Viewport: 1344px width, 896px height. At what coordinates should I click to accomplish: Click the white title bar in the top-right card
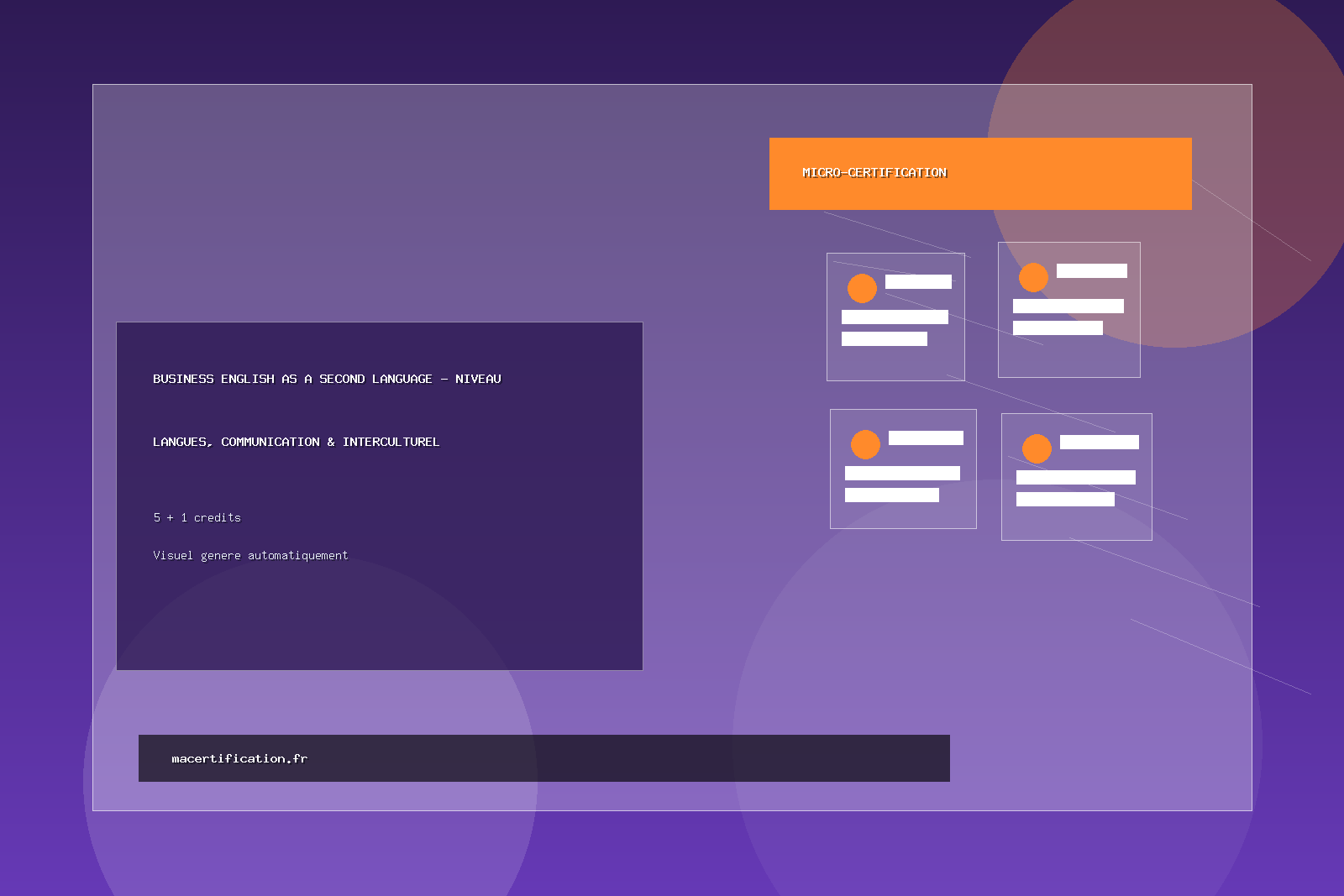click(x=1091, y=270)
